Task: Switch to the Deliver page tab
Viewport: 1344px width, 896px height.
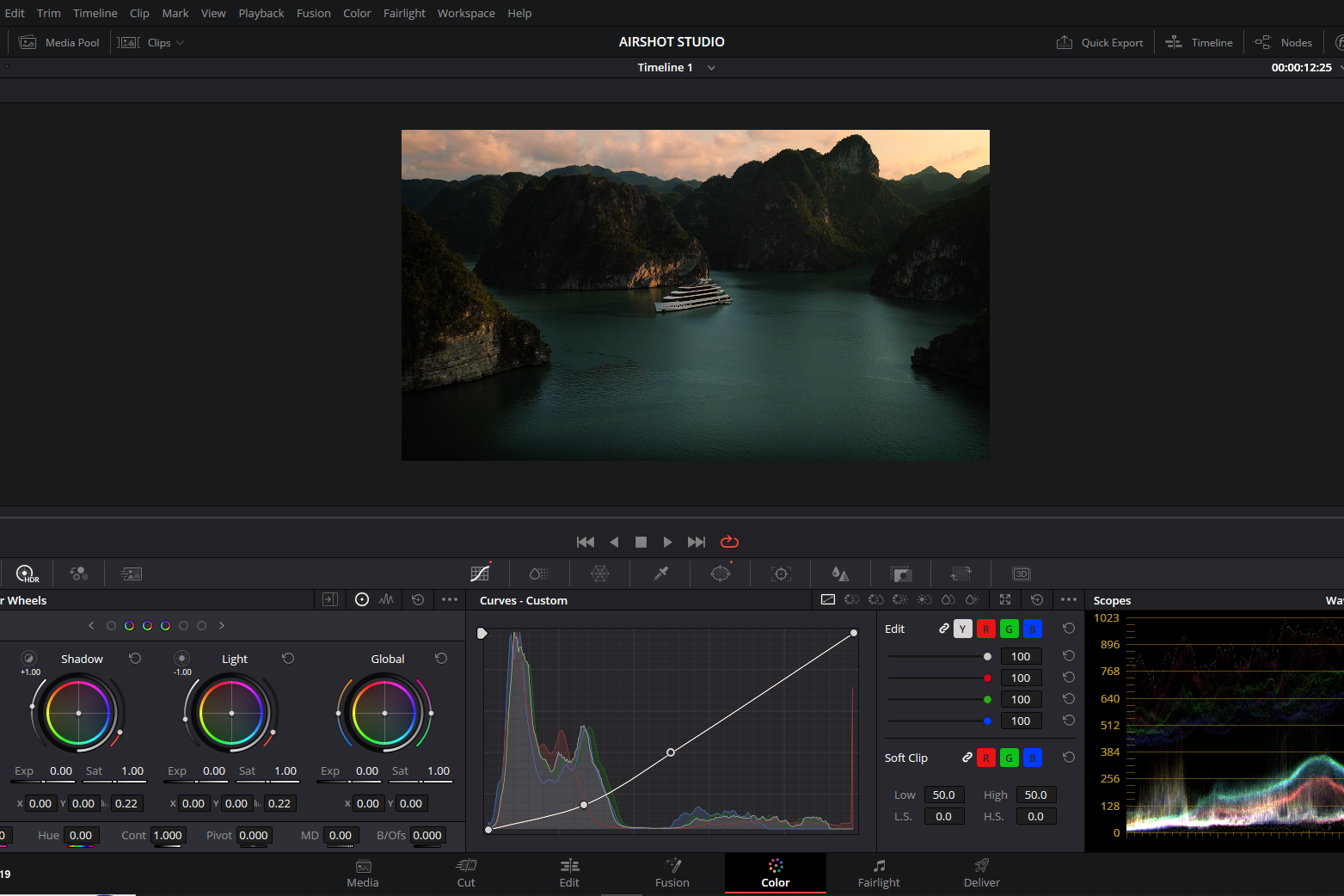Action: tap(981, 873)
